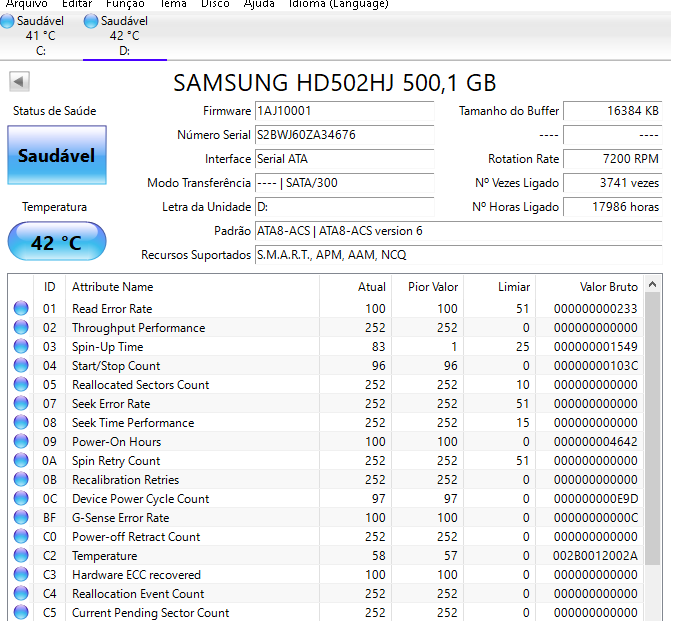The image size is (684, 624).
Task: Click the status orb for Device Power Cycle Count
Action: point(21,498)
